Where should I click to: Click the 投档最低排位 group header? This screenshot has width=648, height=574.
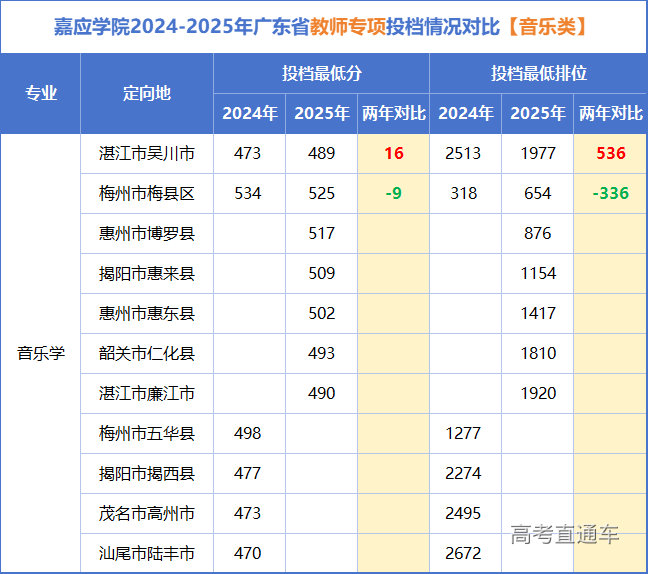(x=538, y=74)
